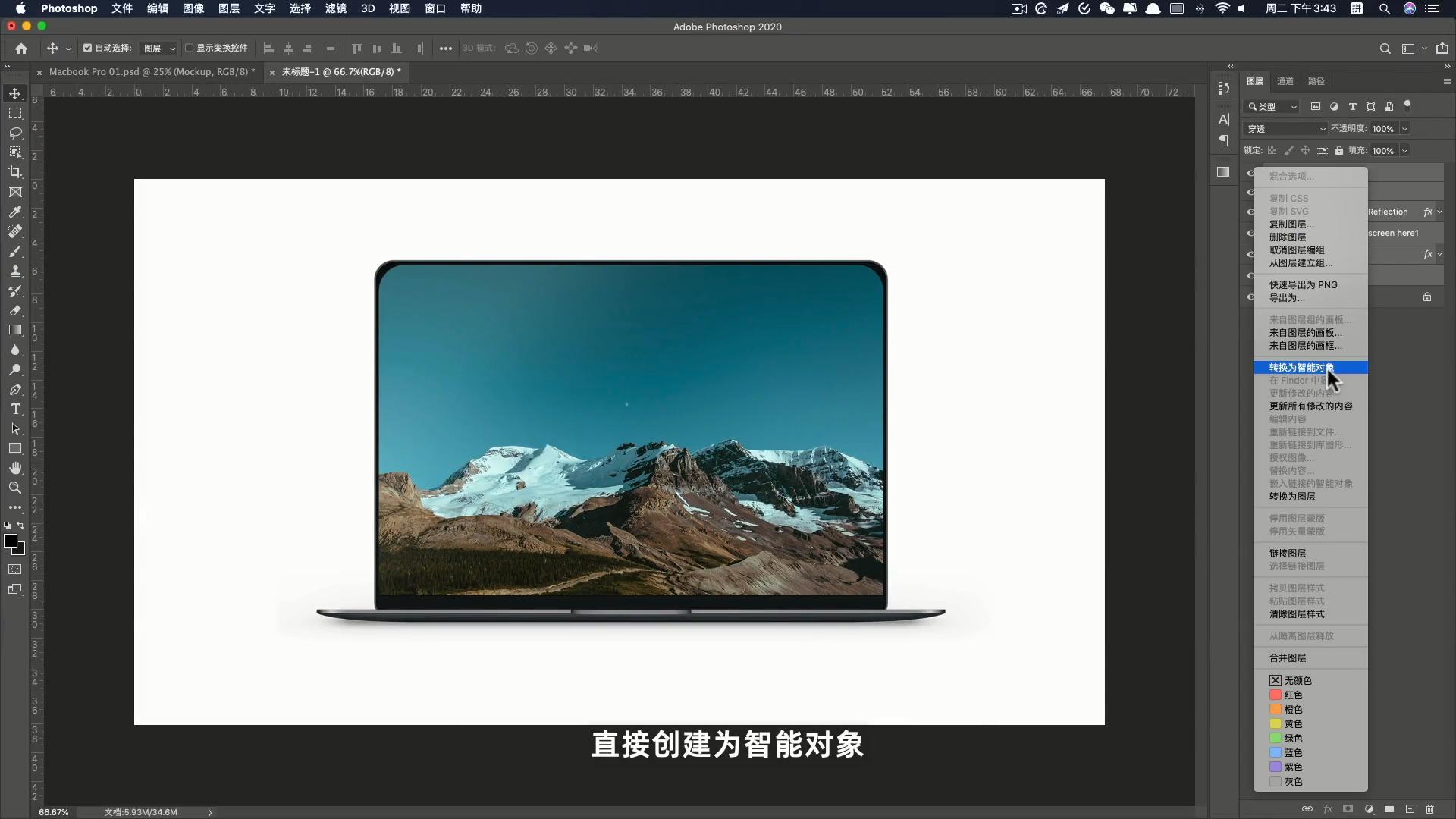Screen dimensions: 1456x819
Task: Switch to the 通道 tab
Action: [x=1285, y=80]
